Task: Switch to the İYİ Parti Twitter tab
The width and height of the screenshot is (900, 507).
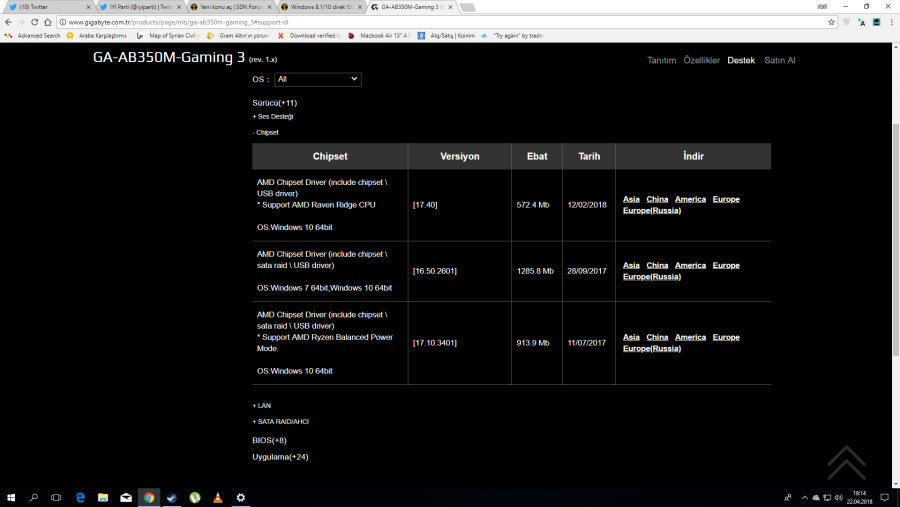Action: (139, 7)
